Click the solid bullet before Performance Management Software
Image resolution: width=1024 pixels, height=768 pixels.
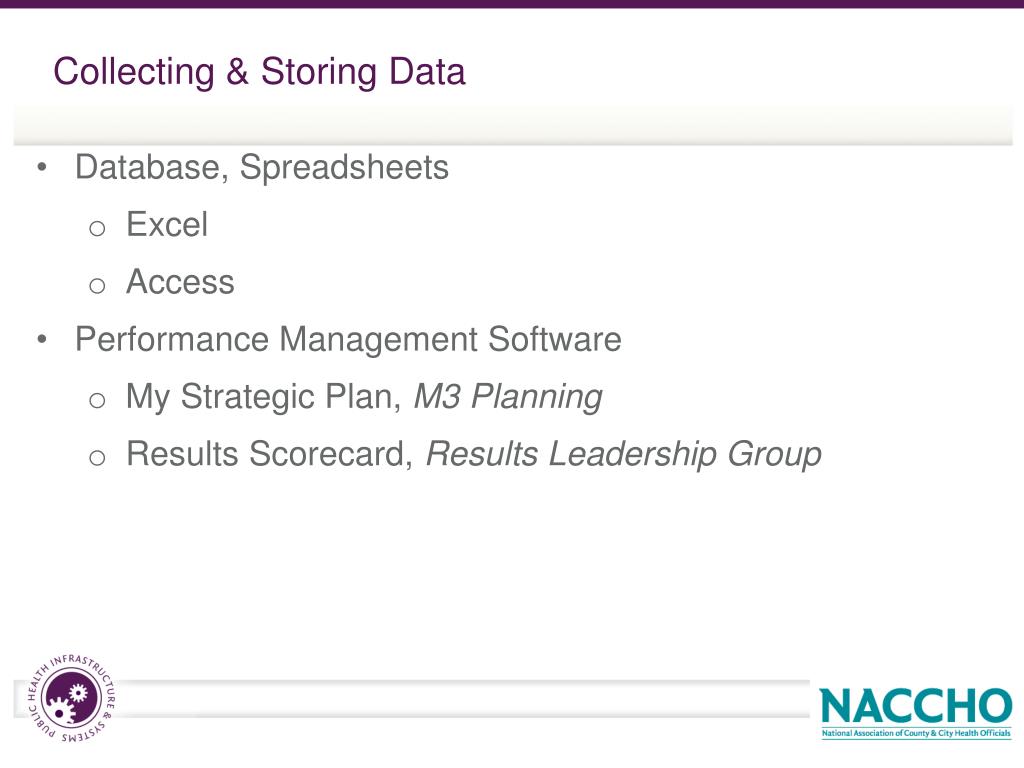point(42,339)
